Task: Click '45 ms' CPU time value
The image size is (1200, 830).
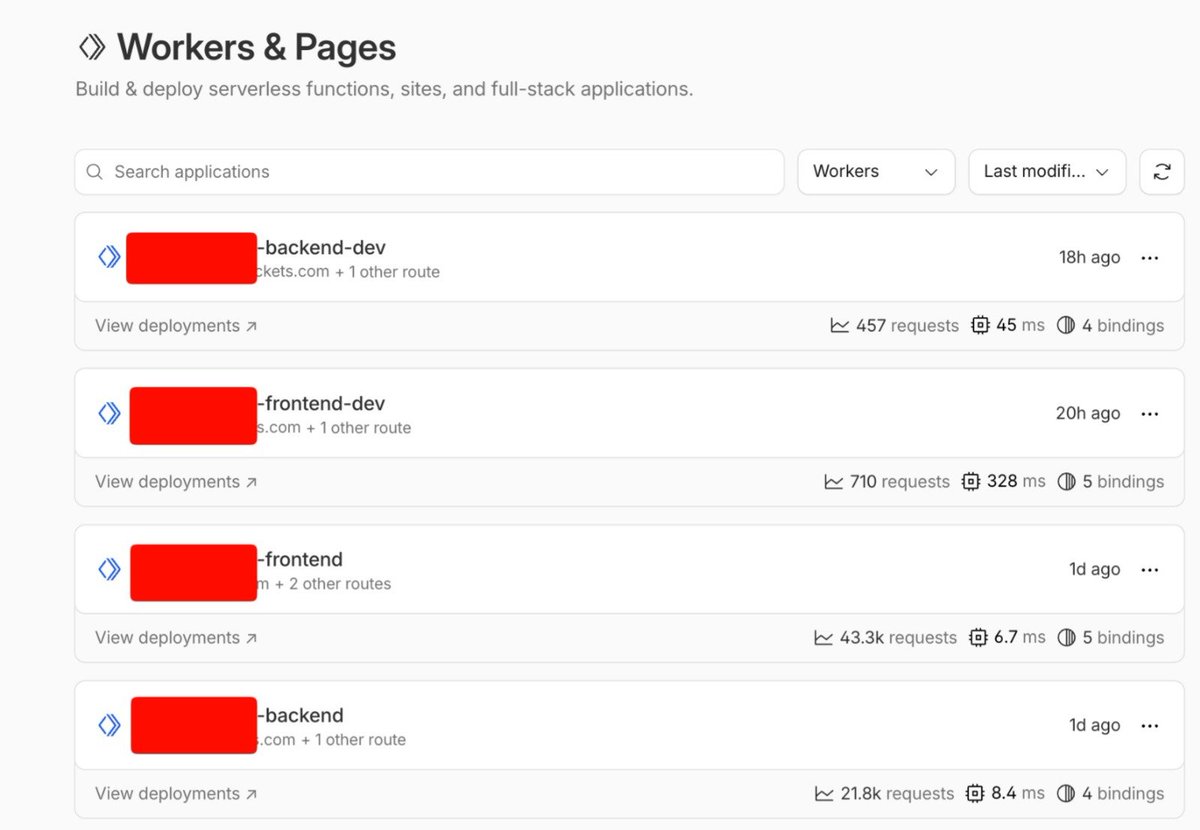Action: coord(1020,325)
